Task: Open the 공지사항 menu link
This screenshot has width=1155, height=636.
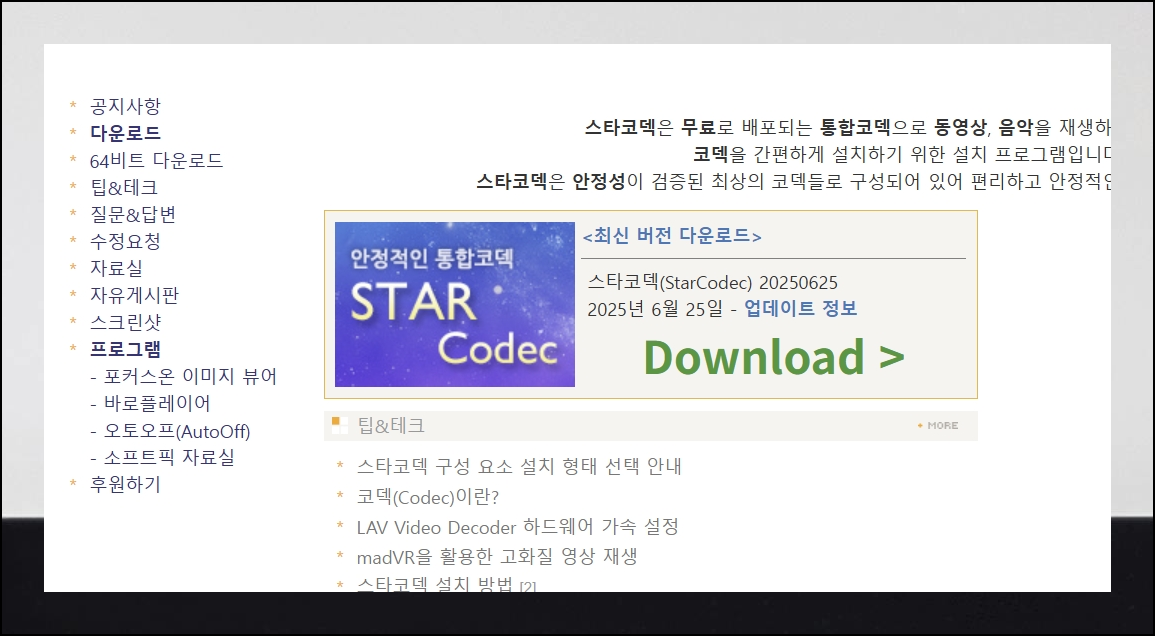Action: (x=125, y=106)
